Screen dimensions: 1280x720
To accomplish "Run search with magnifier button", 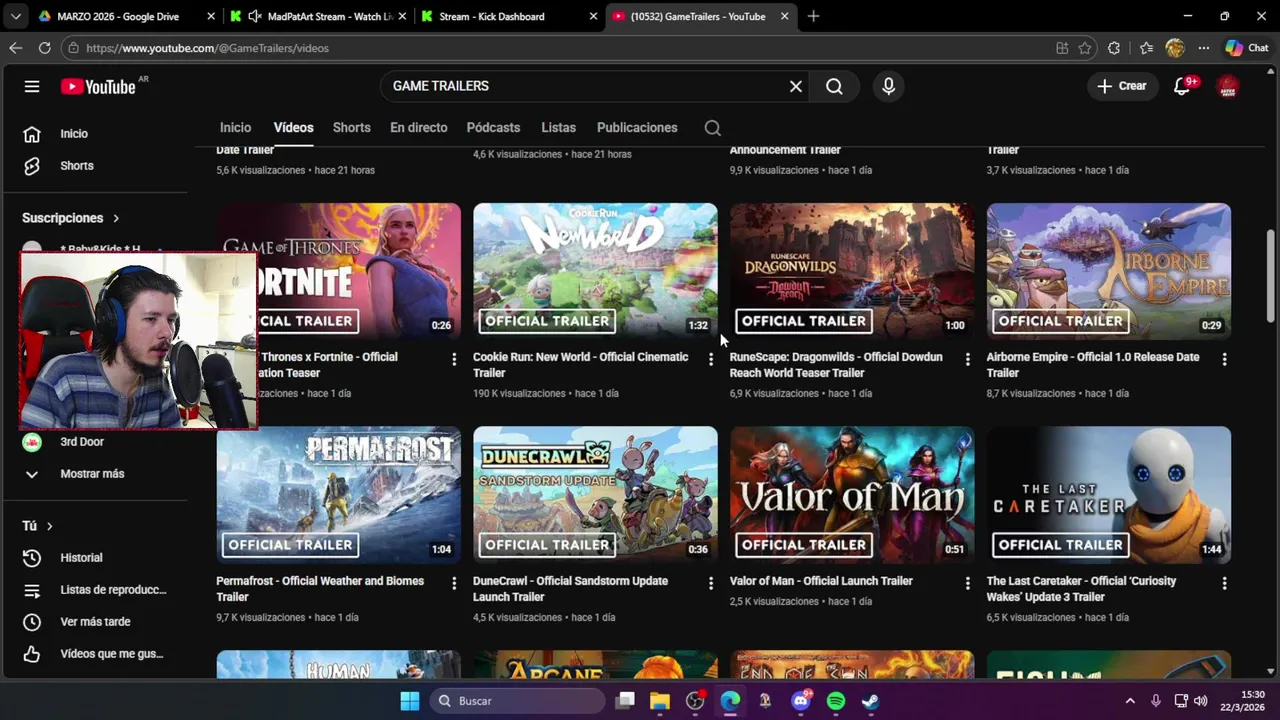I will (x=834, y=86).
